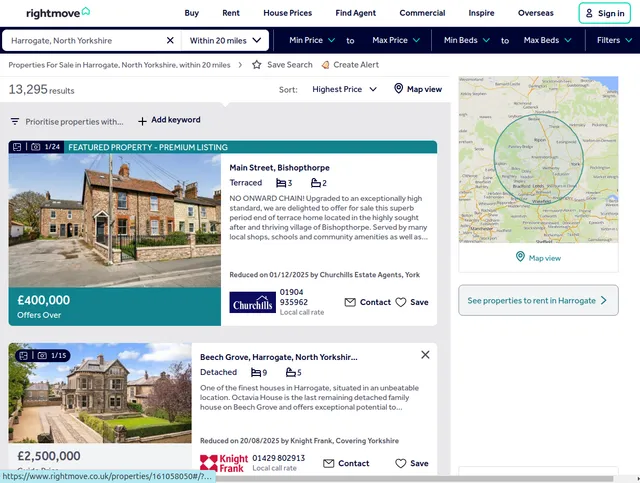Clear the Harrogate location search text
Viewport: 640px width, 483px height.
tap(170, 41)
